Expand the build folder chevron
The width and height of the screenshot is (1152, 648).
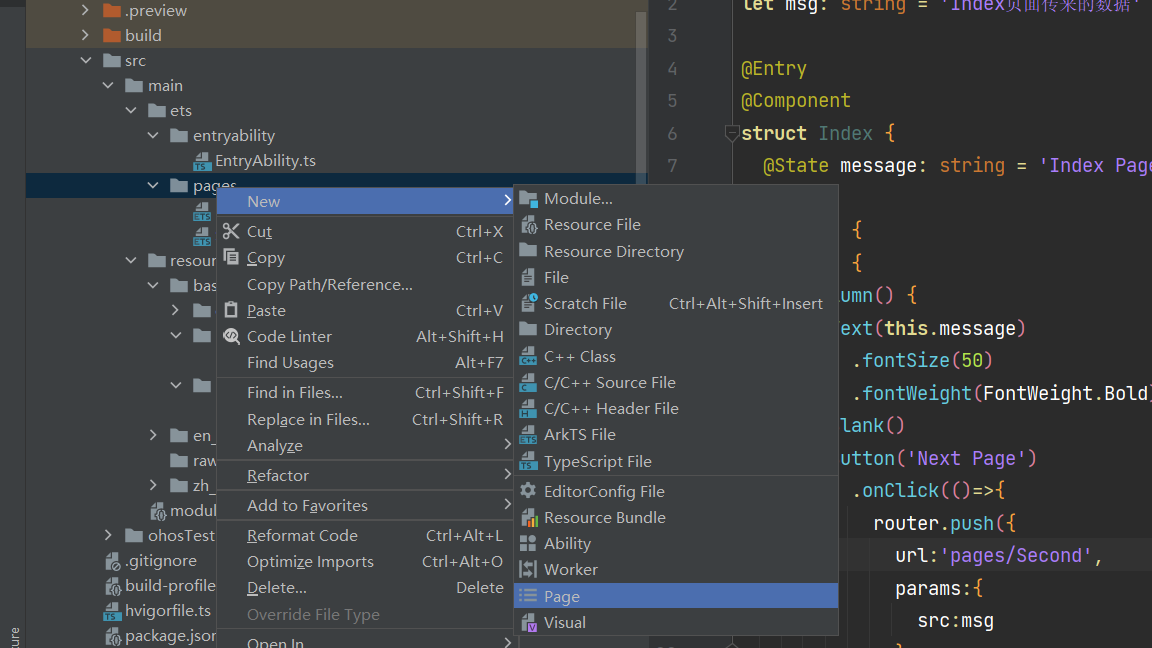point(85,35)
